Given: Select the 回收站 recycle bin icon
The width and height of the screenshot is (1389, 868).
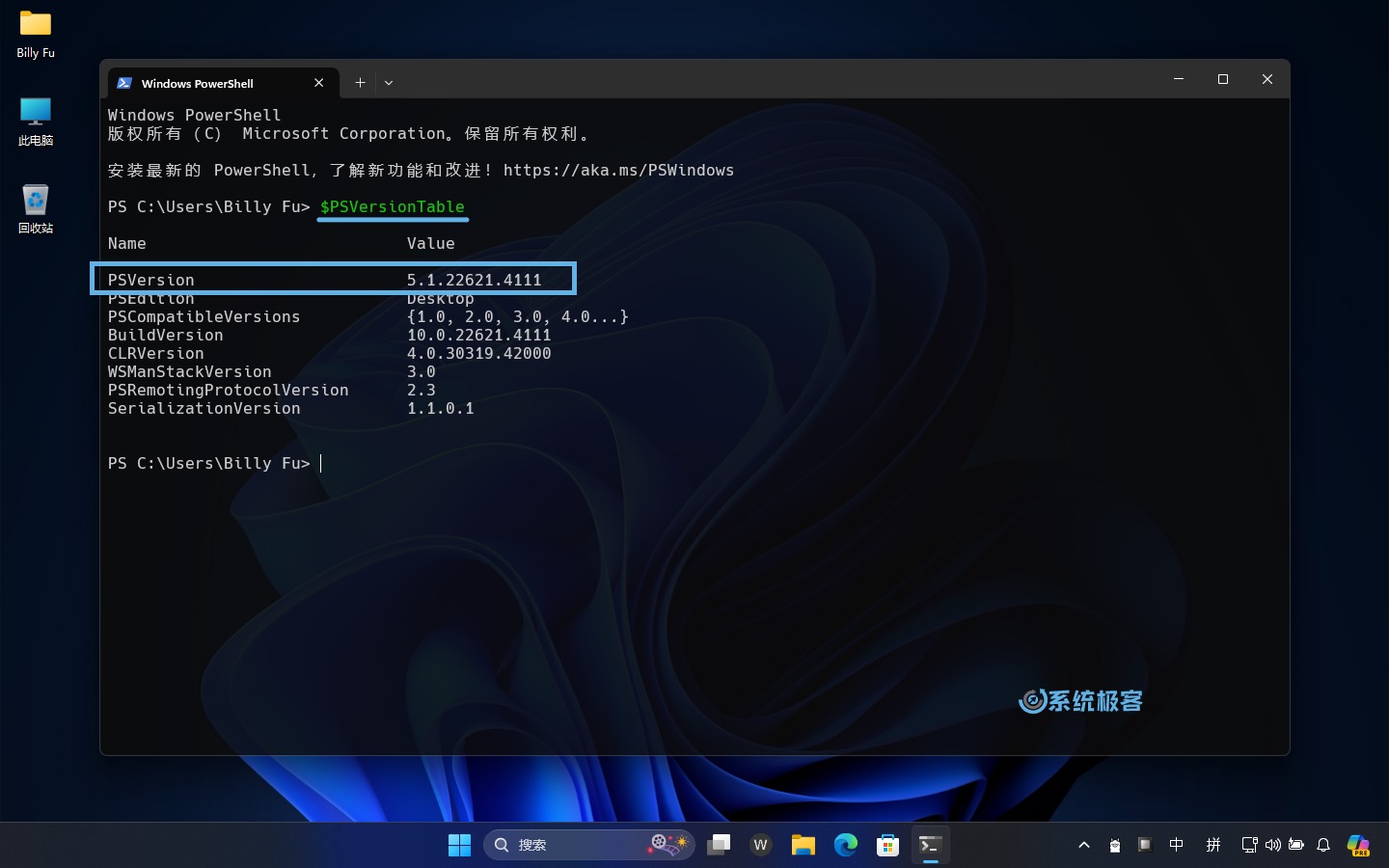Looking at the screenshot, I should [36, 209].
